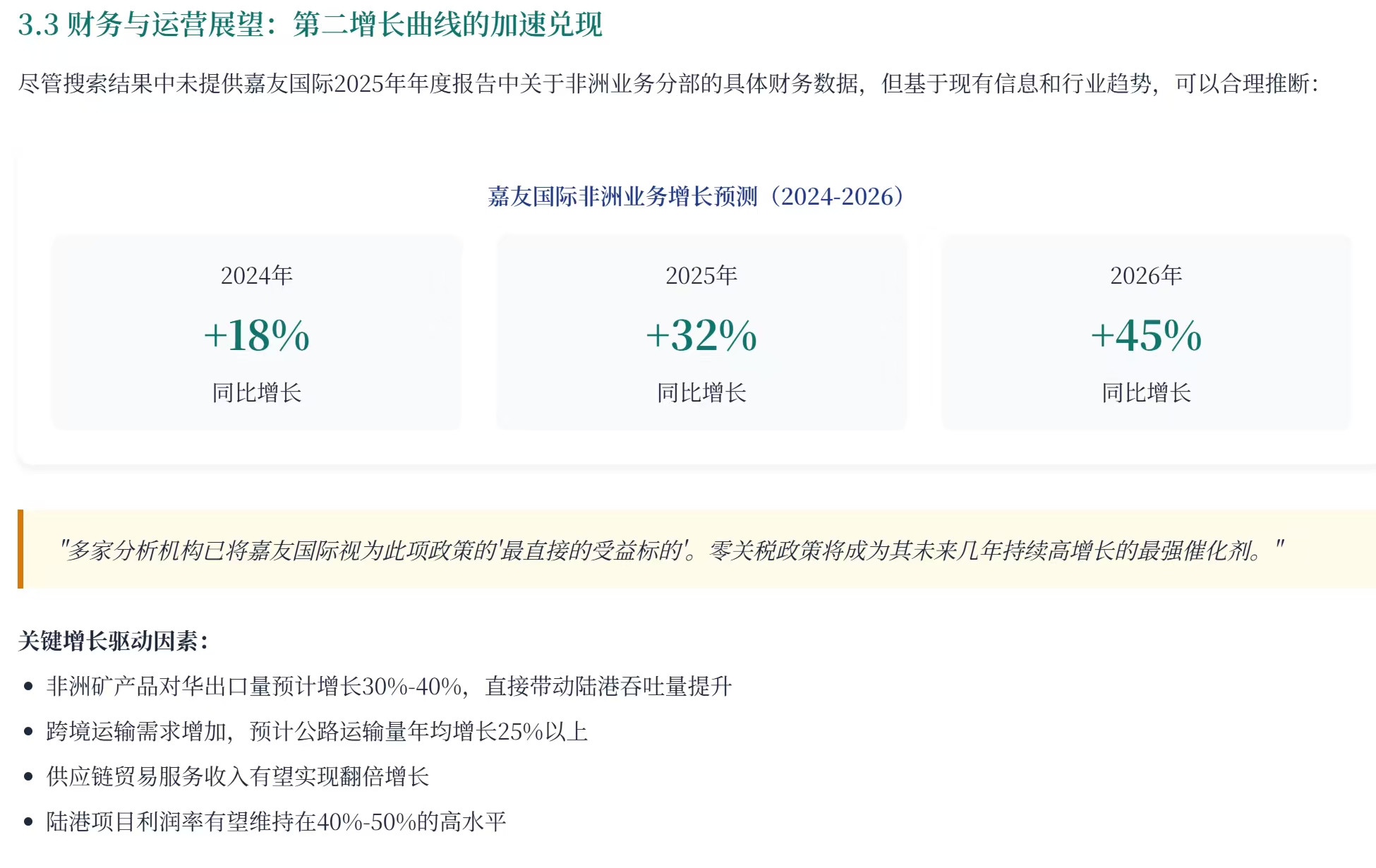Screen dimensions: 1376x868
Task: Click the orange bar beside the quote
Action: coord(20,549)
